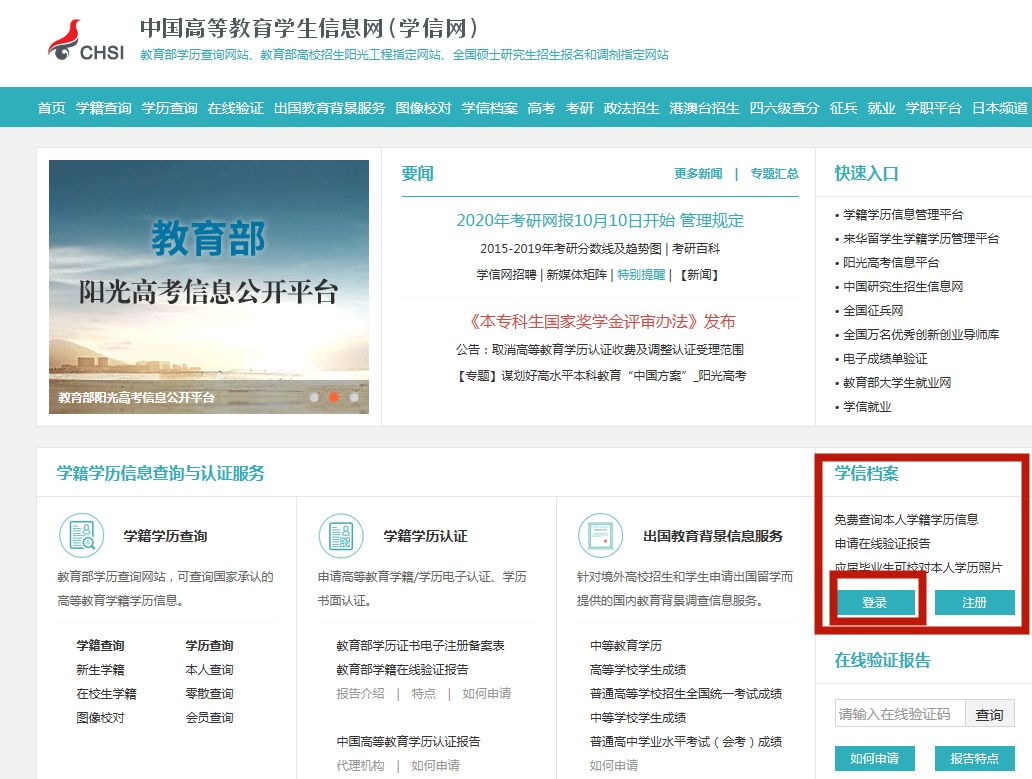Open 高考 in navigation bar

click(541, 108)
